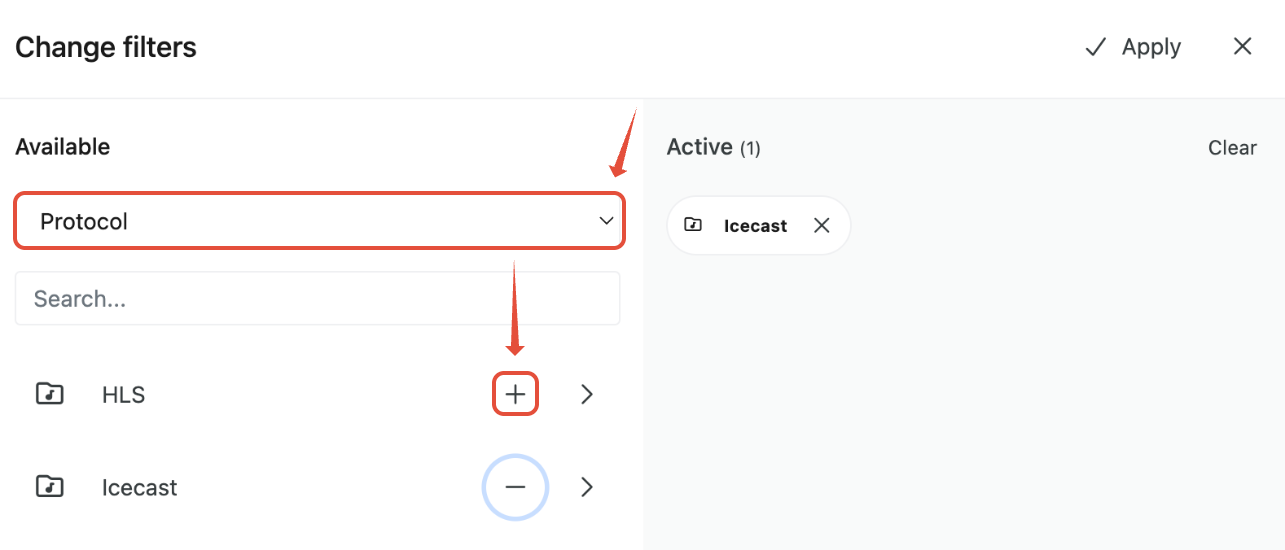Click the Active filters heading
Screen dimensions: 1285x550
coord(714,147)
